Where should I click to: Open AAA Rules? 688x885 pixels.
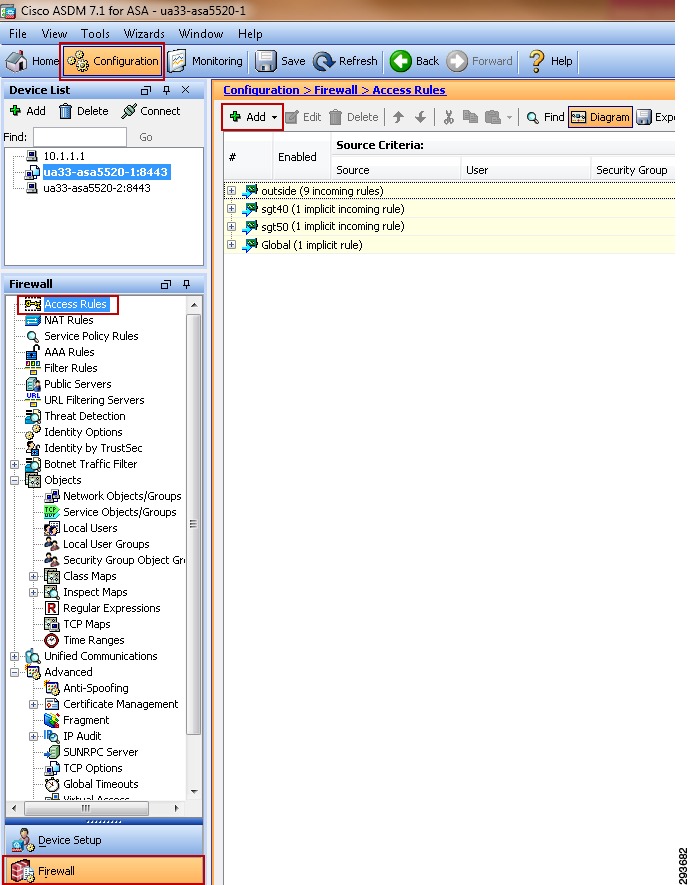click(x=69, y=352)
